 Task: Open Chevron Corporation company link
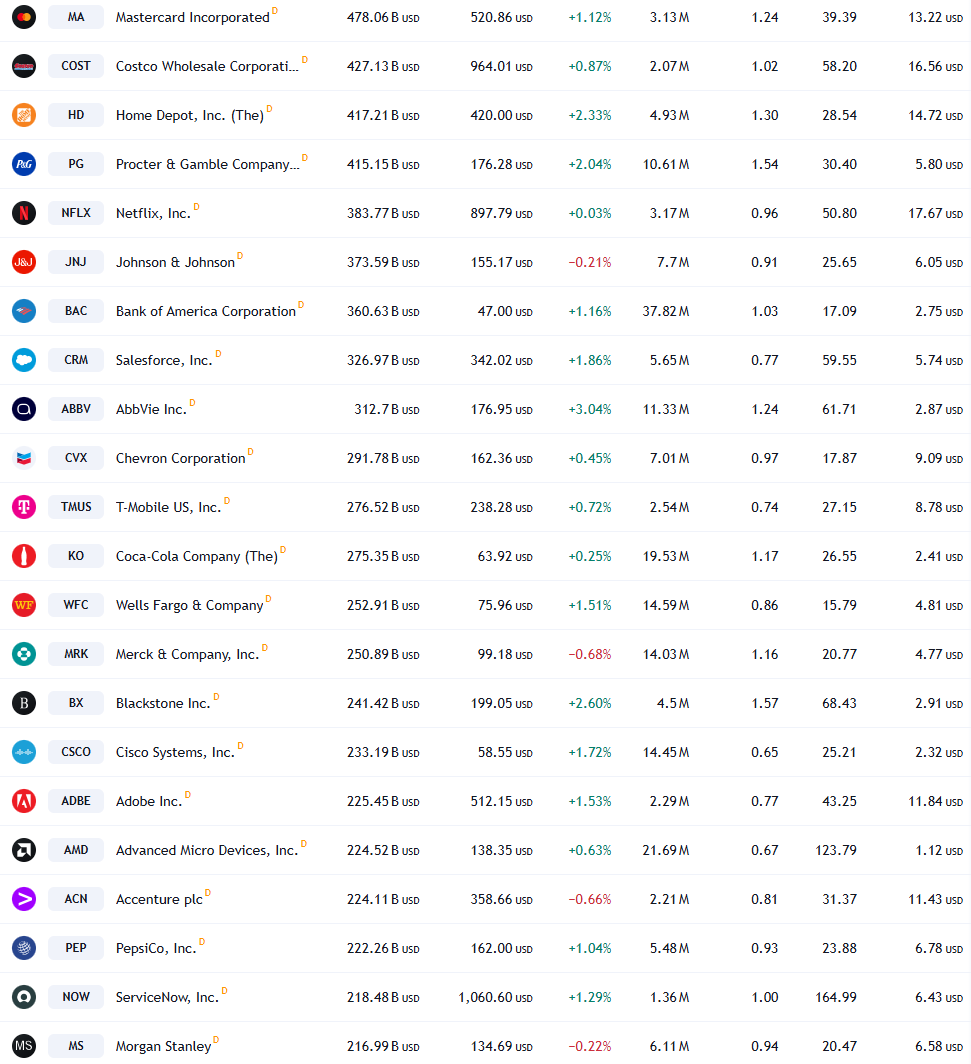click(180, 458)
